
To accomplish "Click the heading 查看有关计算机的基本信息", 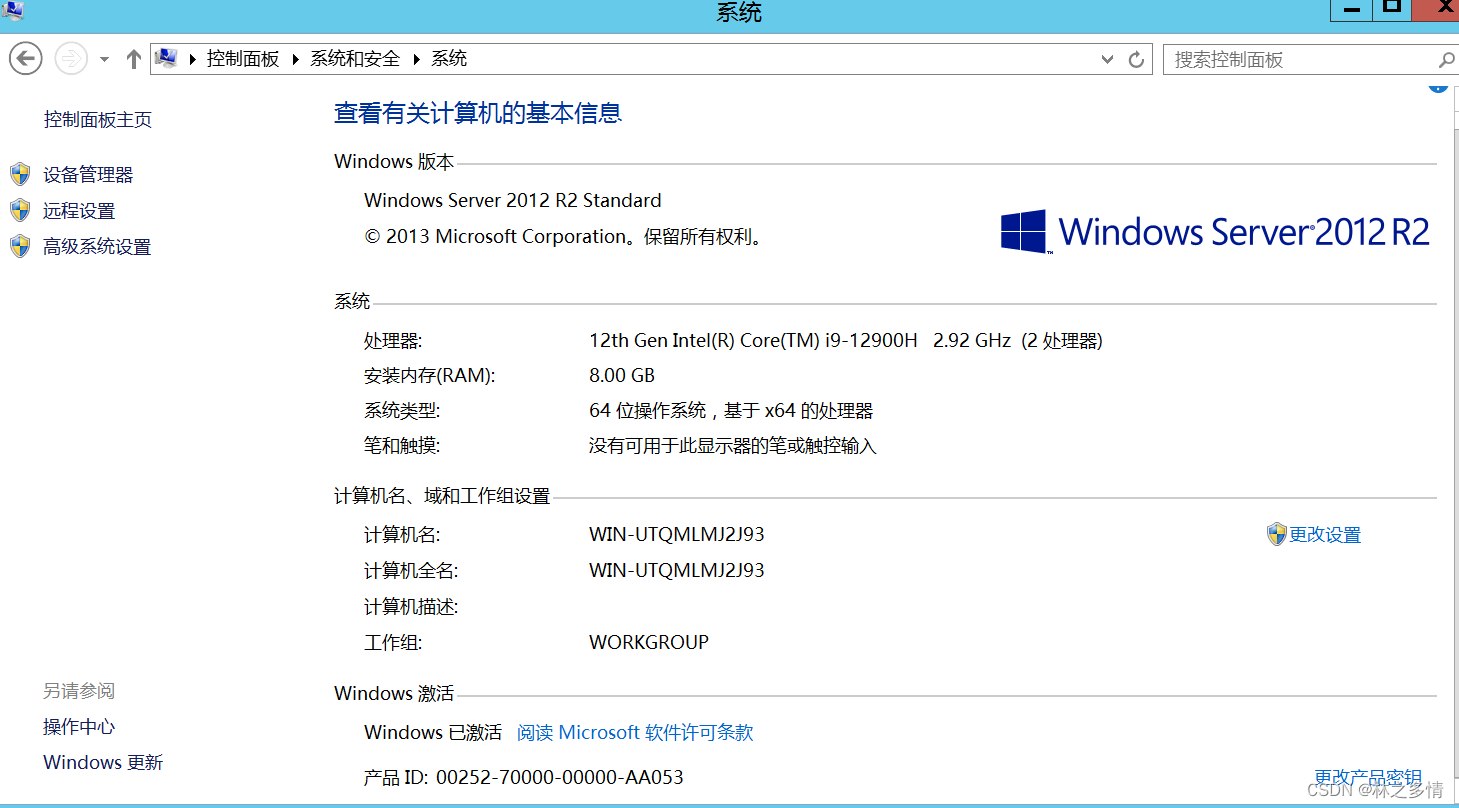I will coord(478,113).
